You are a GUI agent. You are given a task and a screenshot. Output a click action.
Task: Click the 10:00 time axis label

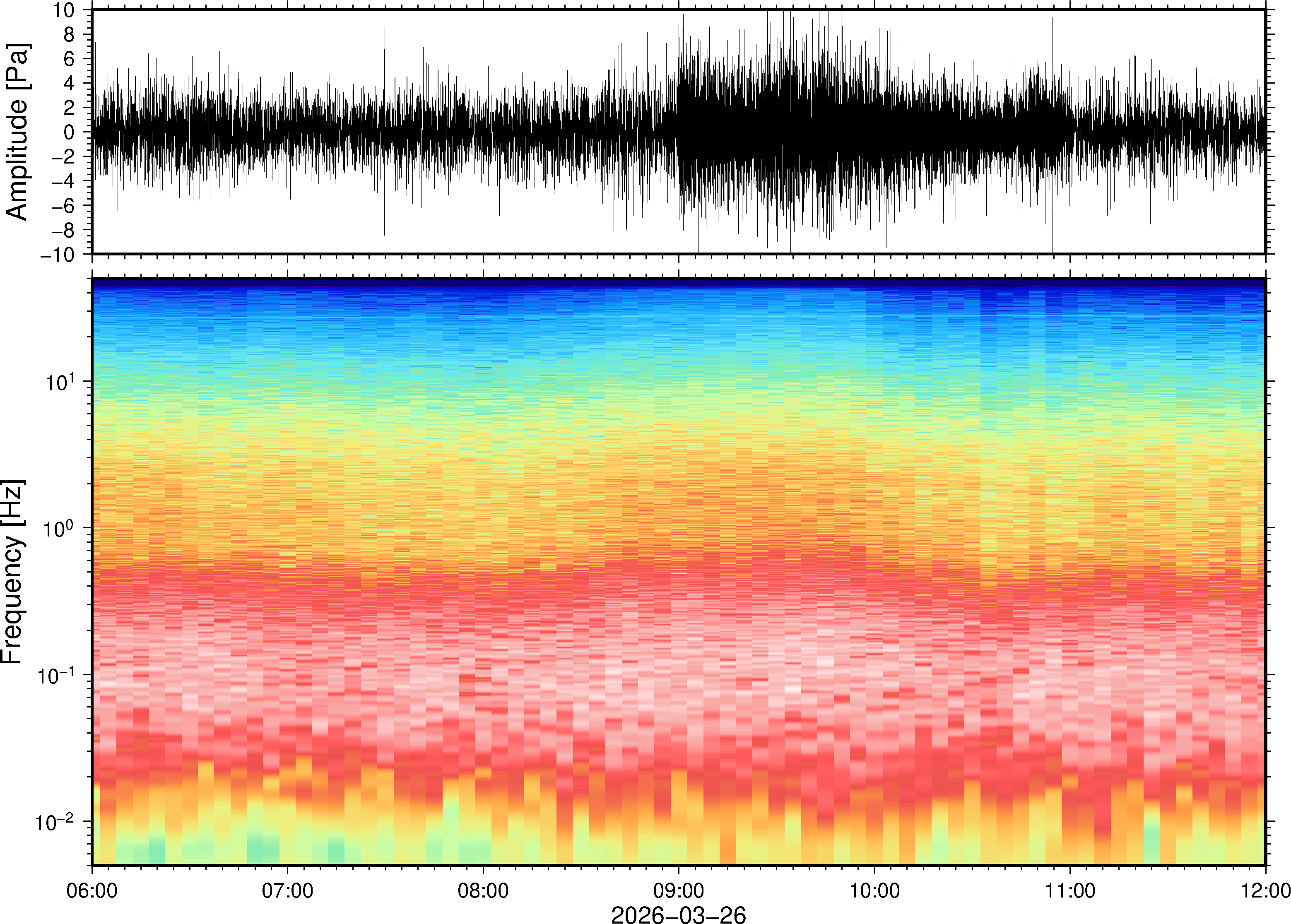[874, 890]
